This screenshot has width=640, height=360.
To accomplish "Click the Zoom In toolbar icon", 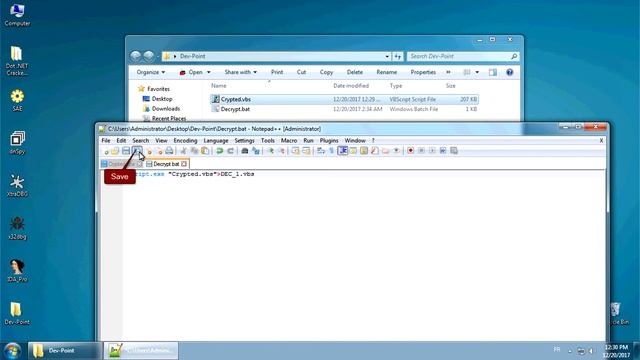I will (x=270, y=151).
